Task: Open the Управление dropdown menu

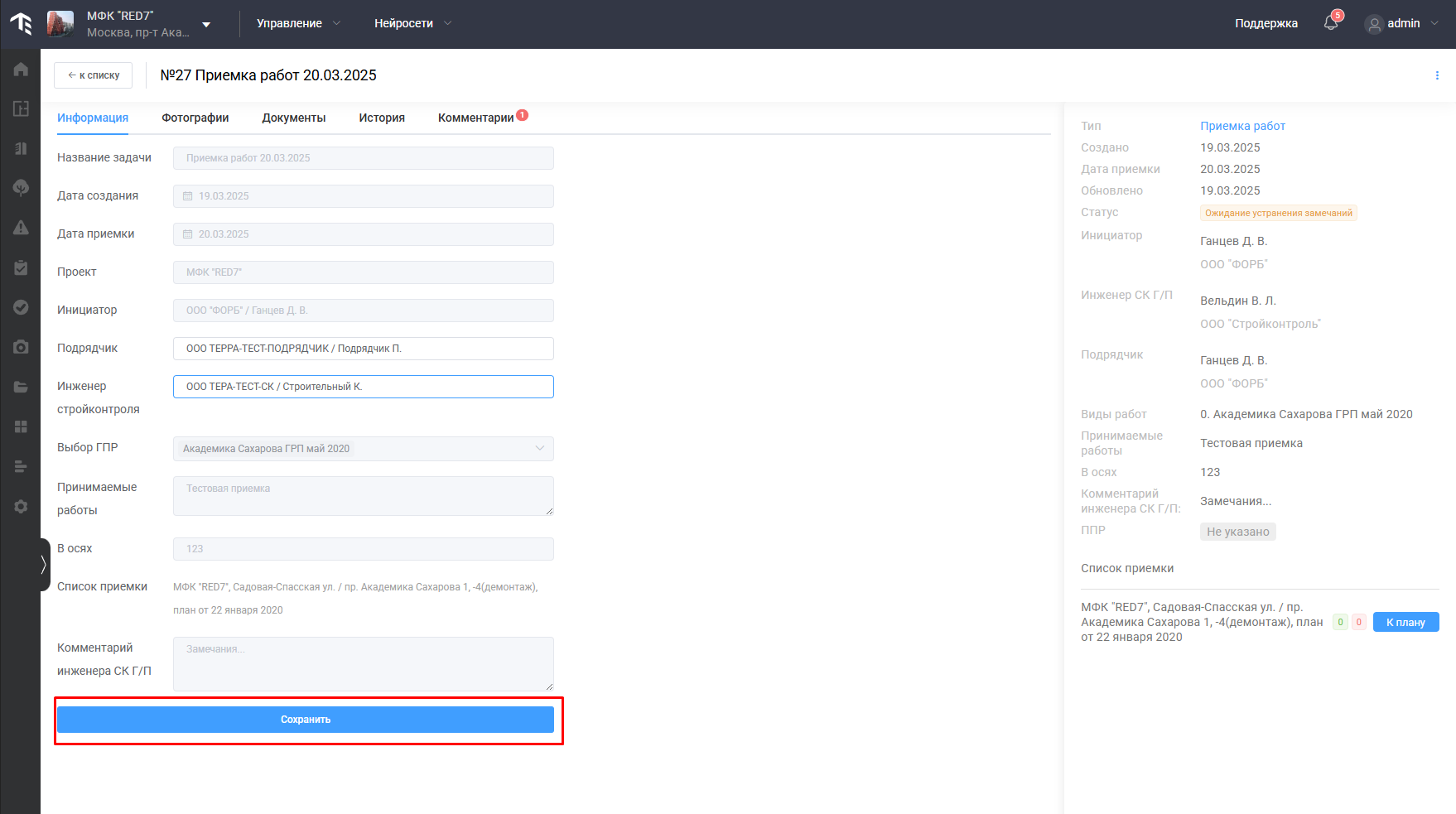Action: click(298, 23)
